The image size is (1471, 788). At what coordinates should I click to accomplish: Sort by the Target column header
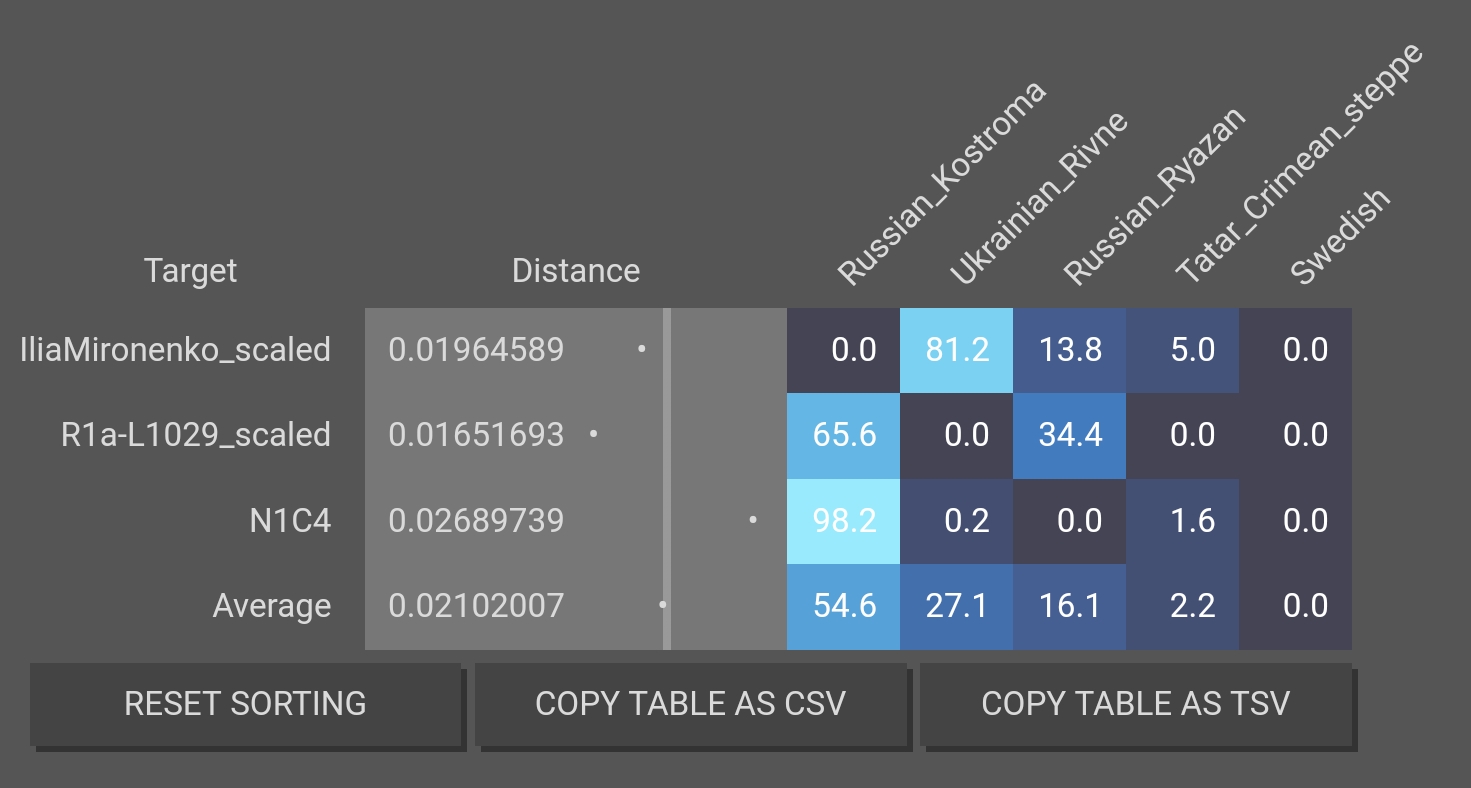click(190, 271)
